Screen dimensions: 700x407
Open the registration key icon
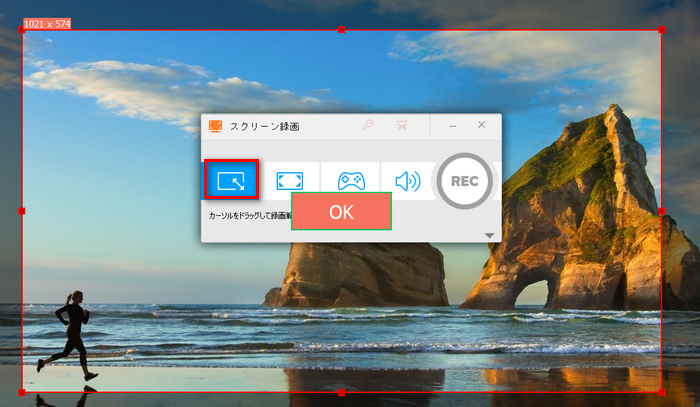pos(368,125)
